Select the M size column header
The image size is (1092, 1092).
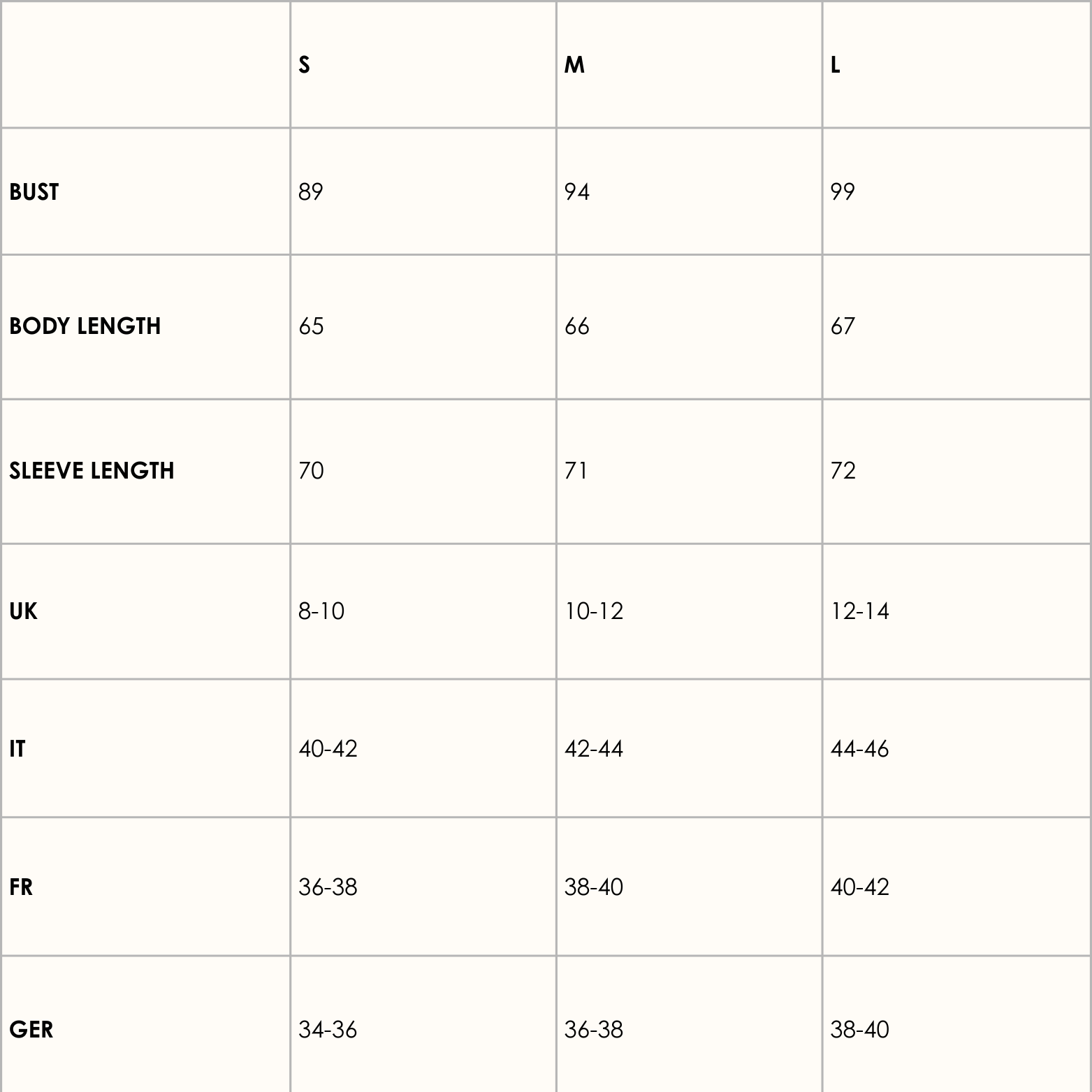tap(574, 65)
